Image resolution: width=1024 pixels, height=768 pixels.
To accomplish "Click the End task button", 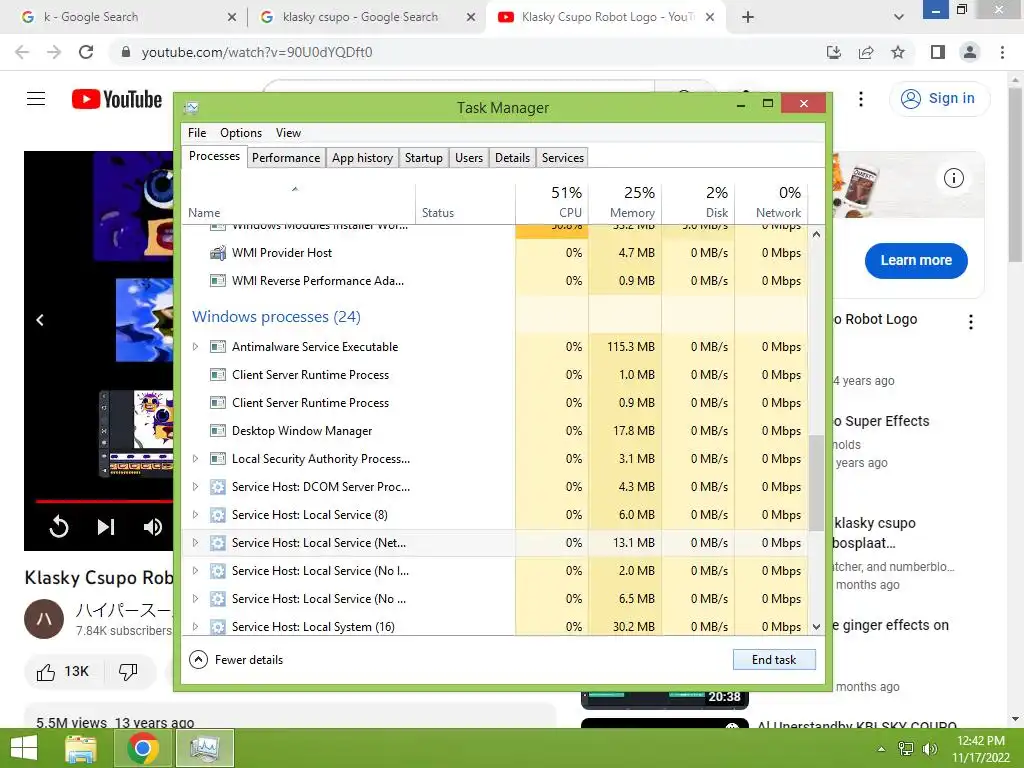I will coord(774,660).
